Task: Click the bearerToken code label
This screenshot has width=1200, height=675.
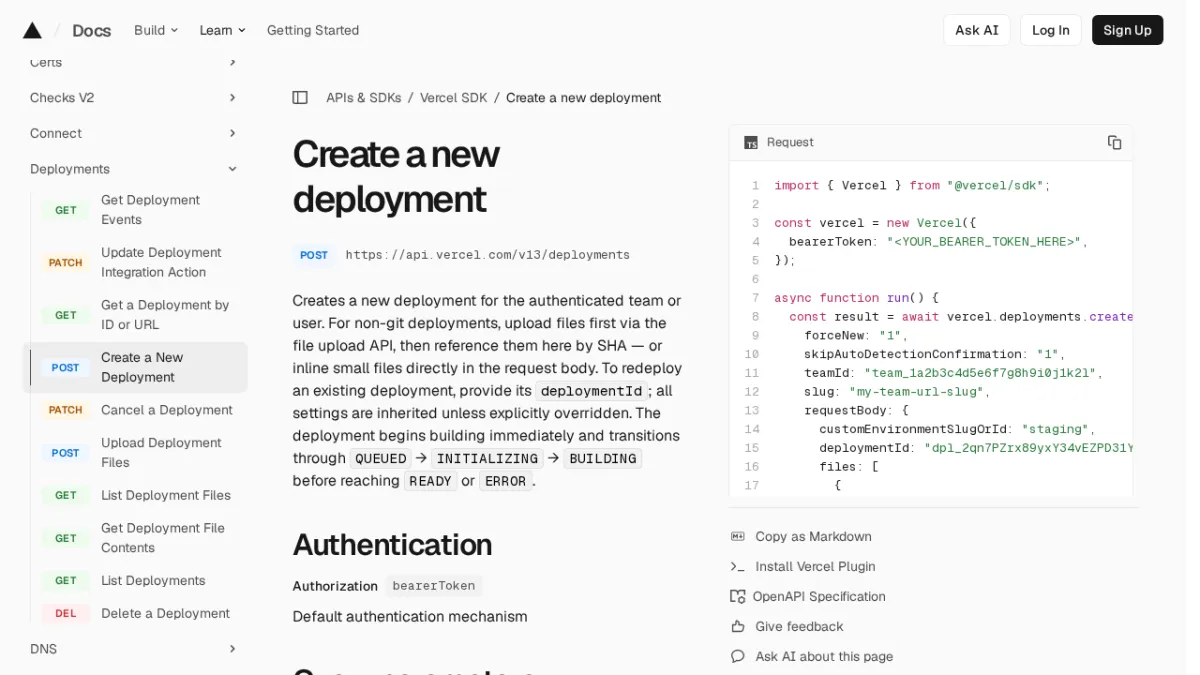Action: [434, 586]
